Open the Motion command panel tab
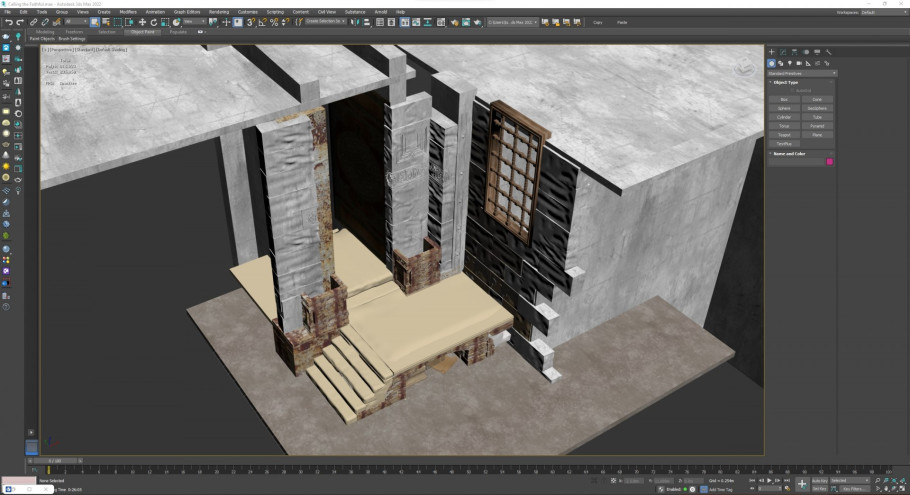Screen dimensions: 910x495 pyautogui.click(x=806, y=52)
